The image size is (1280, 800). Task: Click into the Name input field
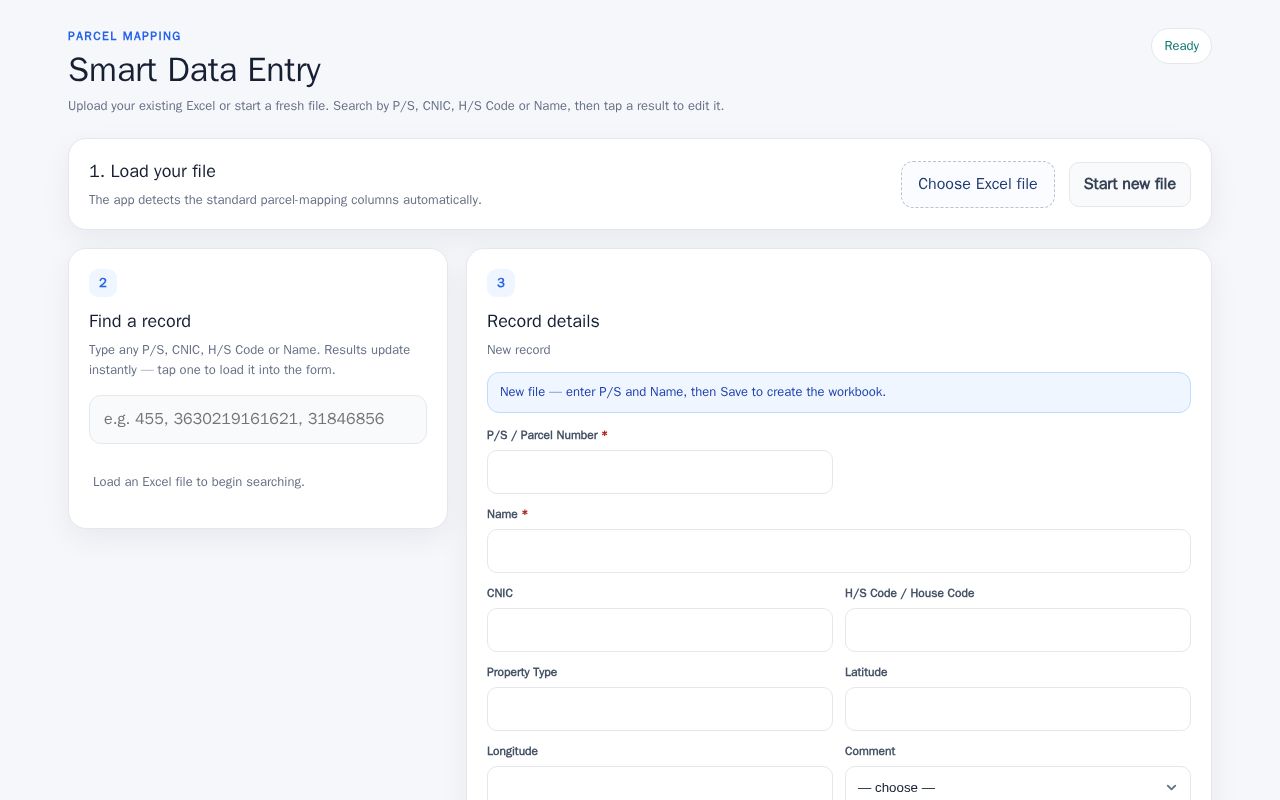pos(839,551)
